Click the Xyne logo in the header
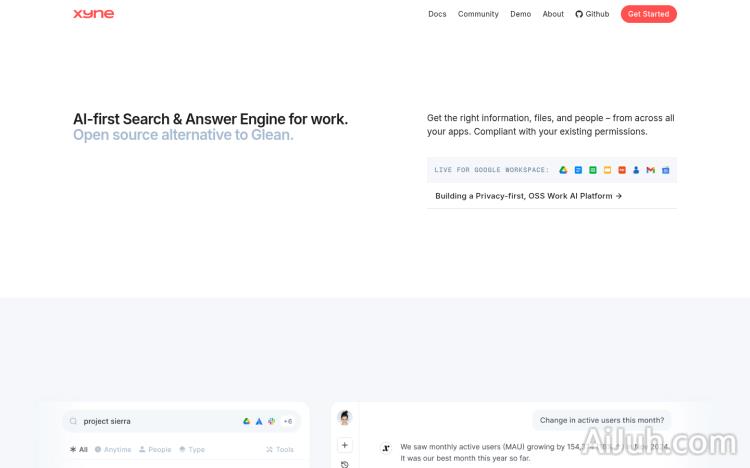750x468 pixels. tap(93, 14)
